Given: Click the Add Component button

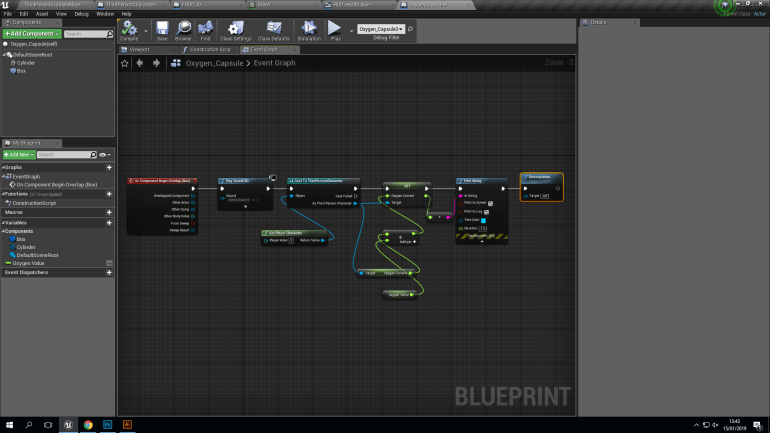Looking at the screenshot, I should 32,34.
